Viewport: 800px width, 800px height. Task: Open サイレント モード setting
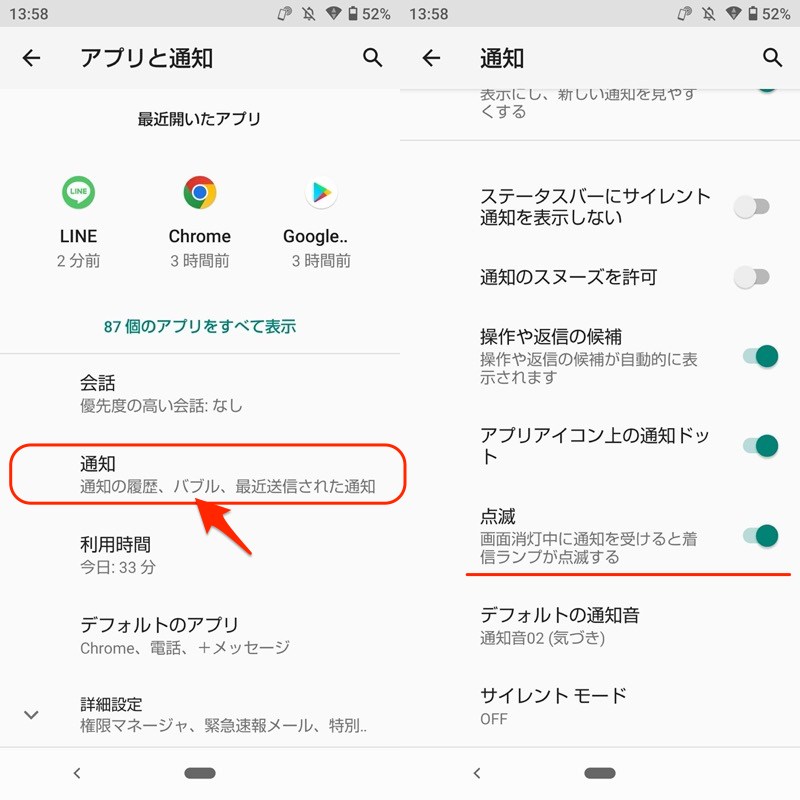(x=600, y=706)
